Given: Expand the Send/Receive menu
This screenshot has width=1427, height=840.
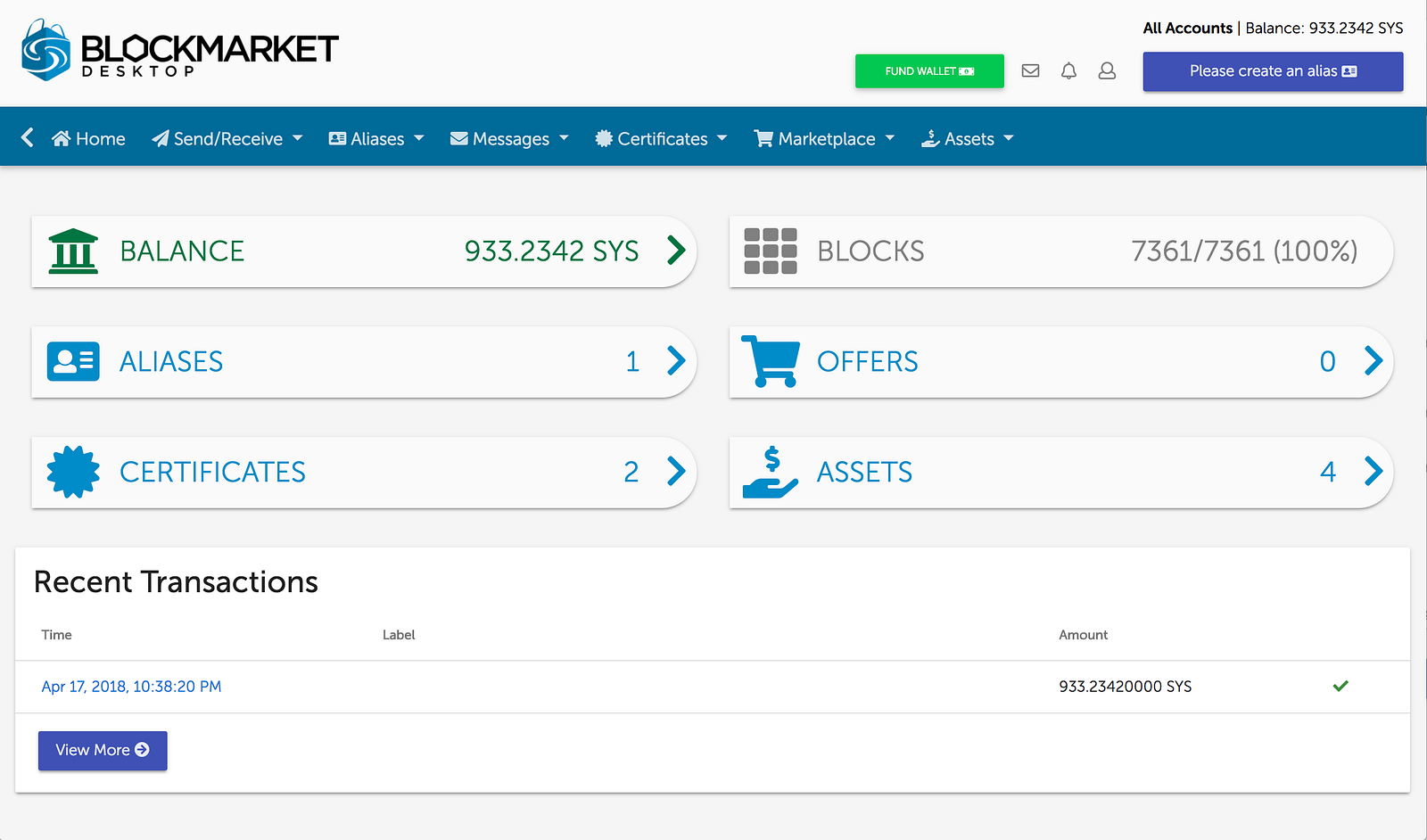Looking at the screenshot, I should tap(227, 138).
